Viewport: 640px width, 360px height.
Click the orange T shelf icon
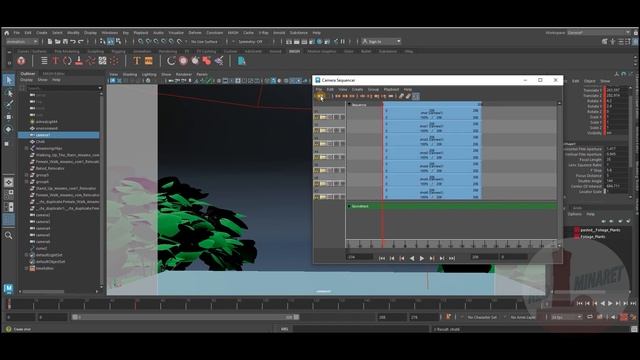(137, 61)
